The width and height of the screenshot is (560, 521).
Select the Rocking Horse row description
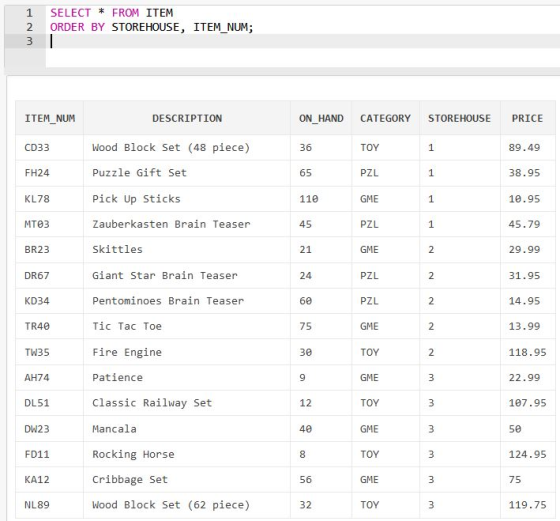pos(187,454)
